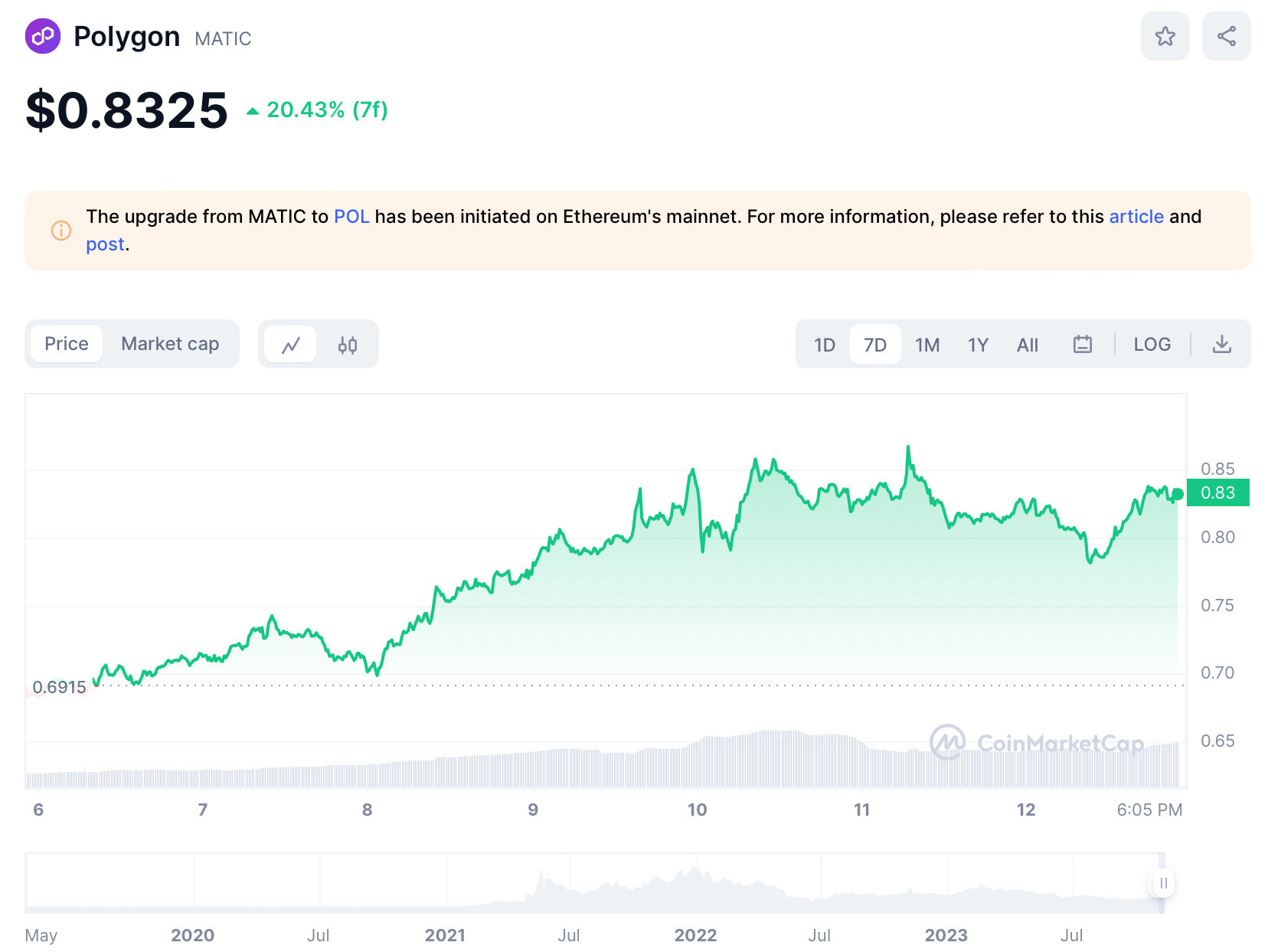Screen dimensions: 1268x952
Task: Click the range slider handle on timeline
Action: (x=1163, y=883)
